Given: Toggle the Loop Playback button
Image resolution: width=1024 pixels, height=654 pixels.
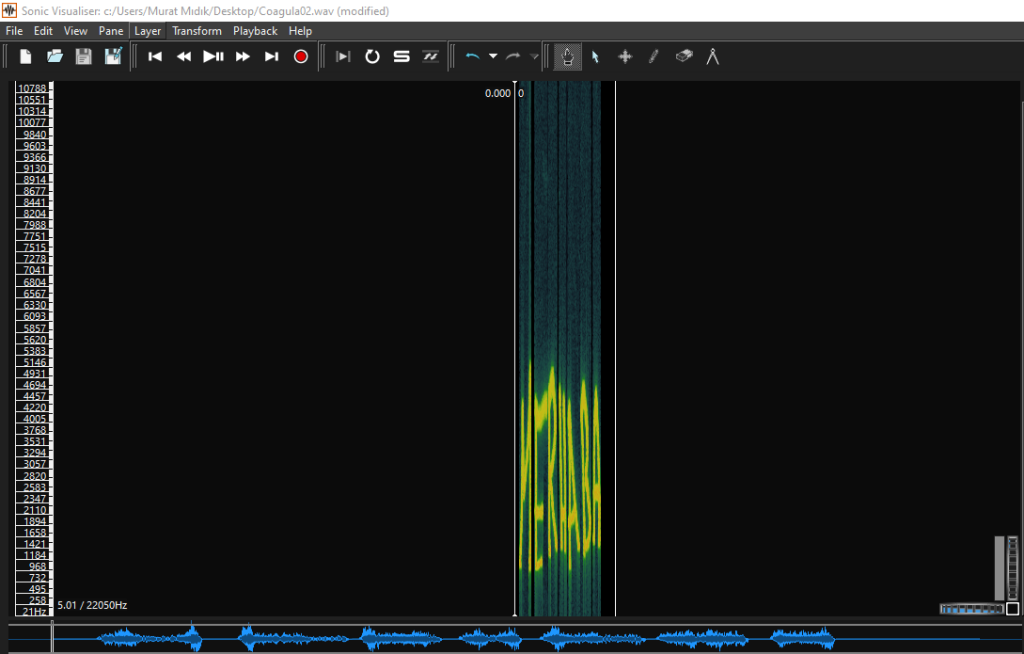Looking at the screenshot, I should point(372,57).
